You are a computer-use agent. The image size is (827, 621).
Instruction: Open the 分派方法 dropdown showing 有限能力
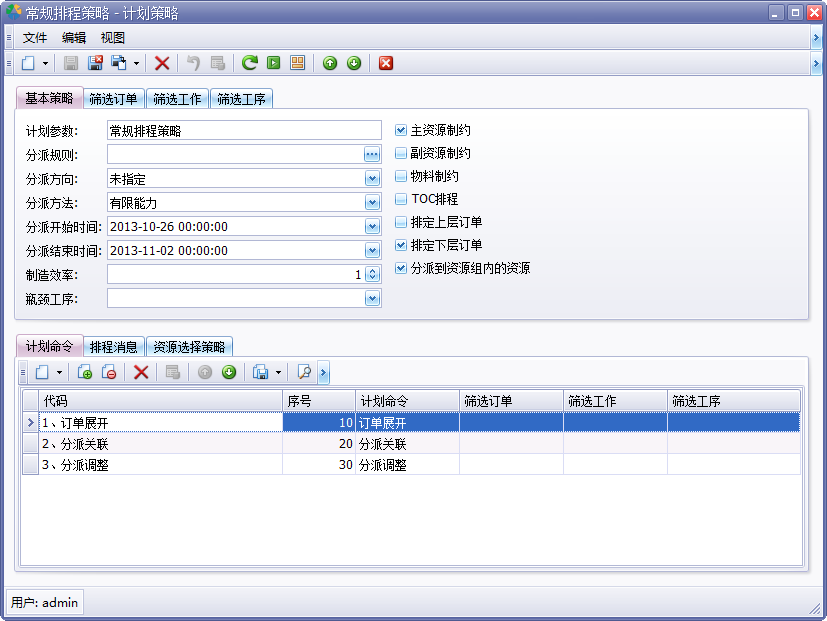point(372,203)
